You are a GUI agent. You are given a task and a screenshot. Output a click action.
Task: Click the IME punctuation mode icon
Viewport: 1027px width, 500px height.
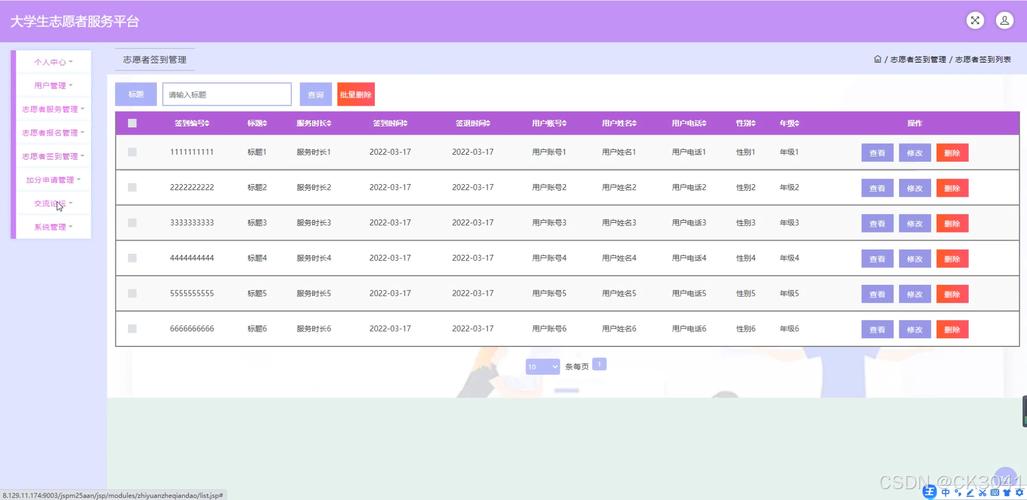pyautogui.click(x=958, y=492)
